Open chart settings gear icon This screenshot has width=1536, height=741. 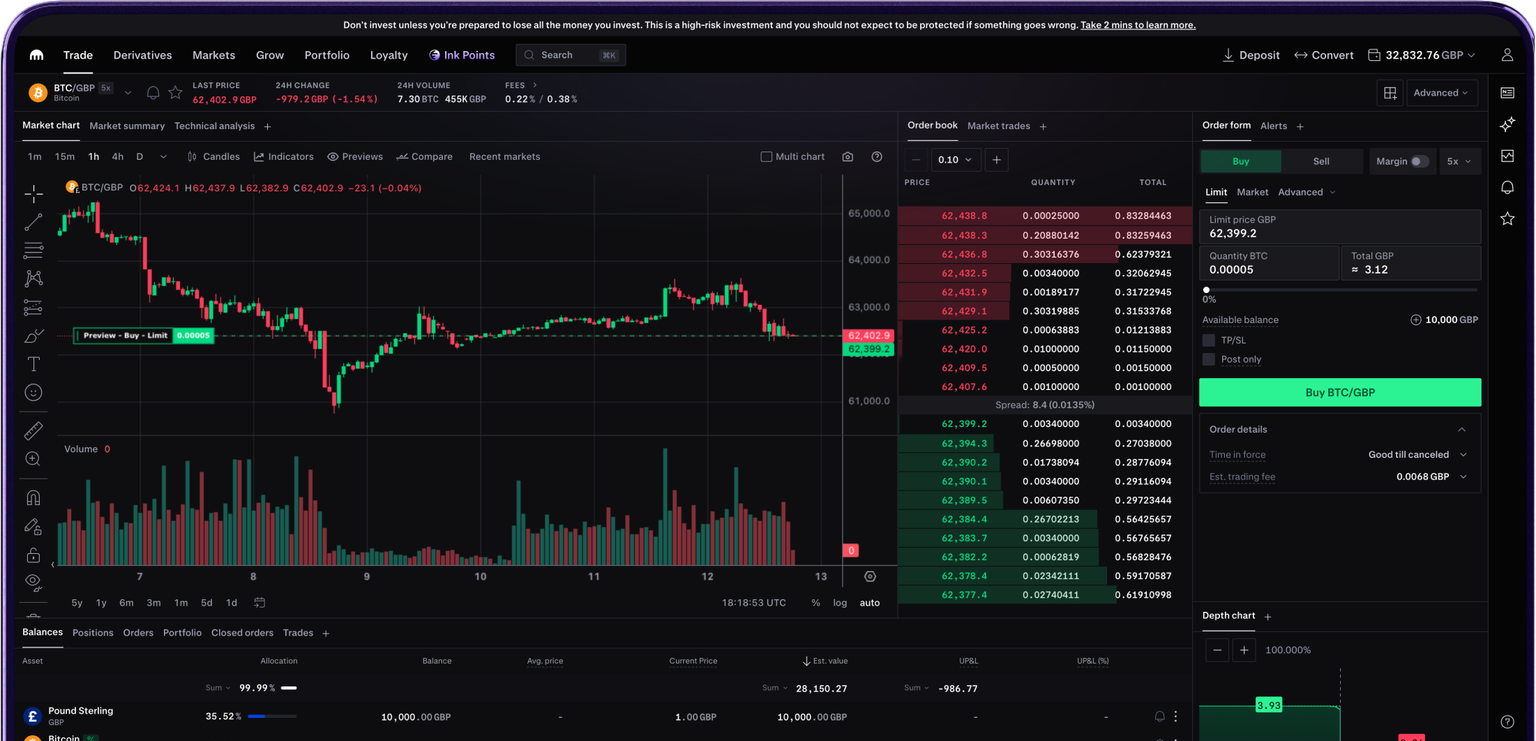(870, 577)
